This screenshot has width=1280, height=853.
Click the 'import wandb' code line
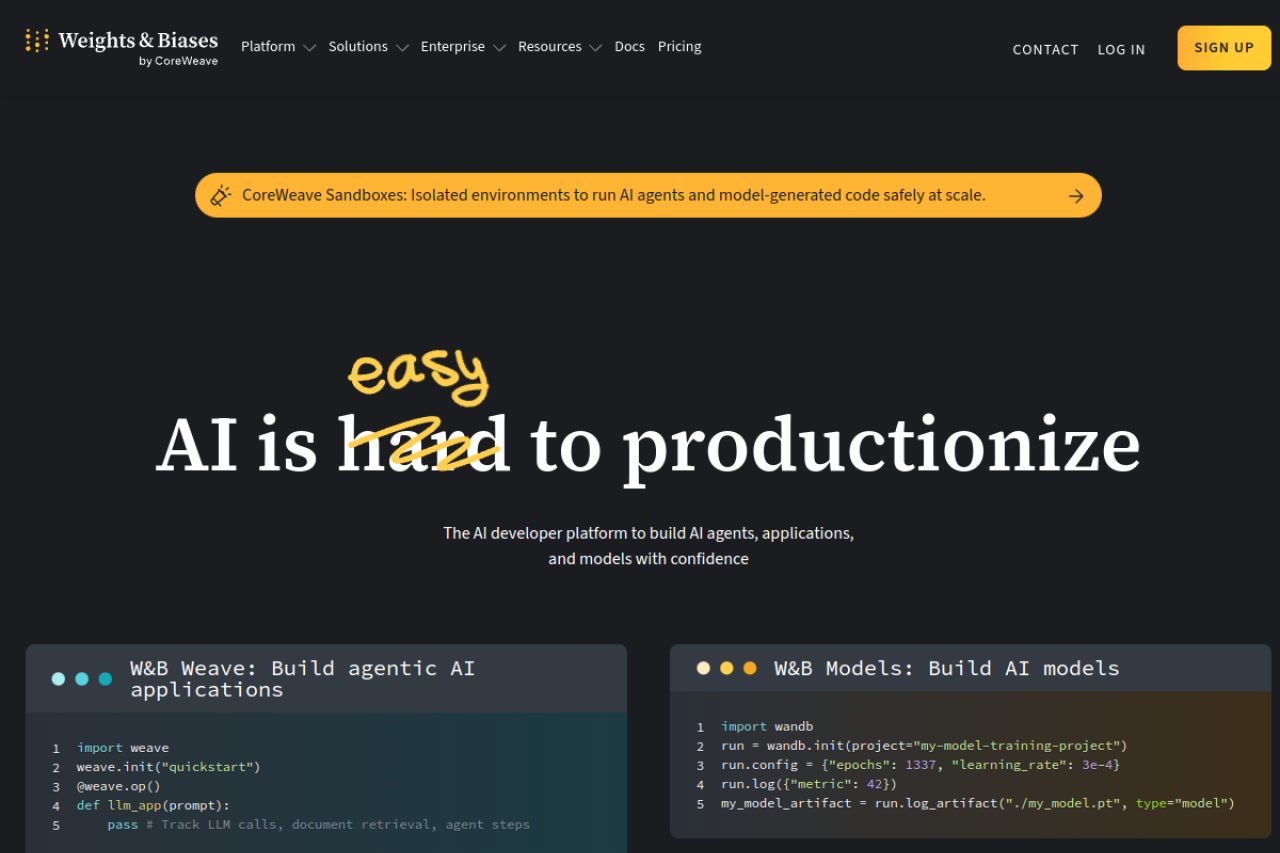(x=767, y=727)
